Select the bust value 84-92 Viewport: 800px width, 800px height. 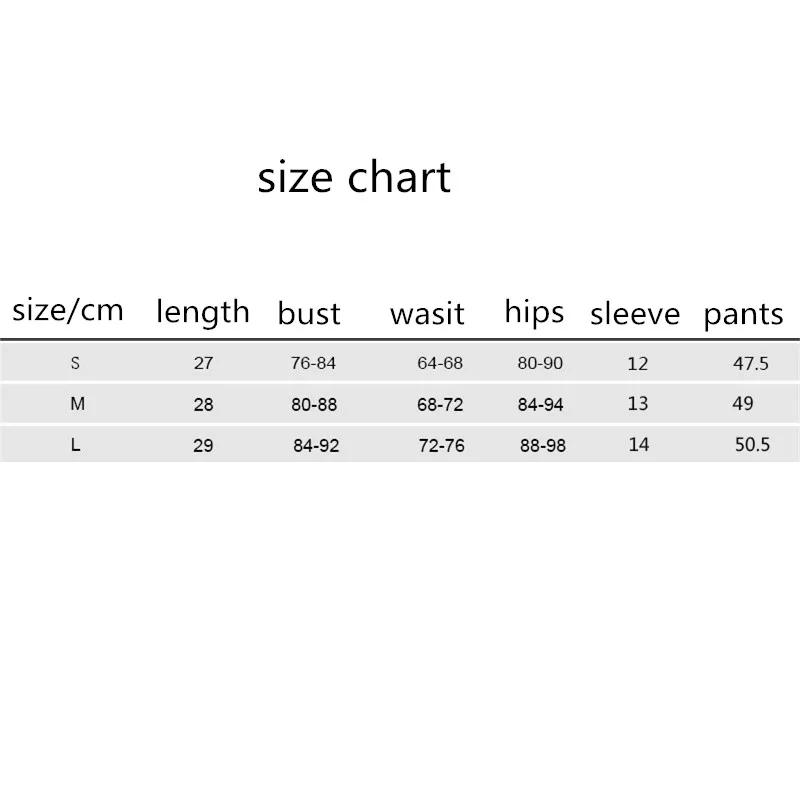pos(316,446)
